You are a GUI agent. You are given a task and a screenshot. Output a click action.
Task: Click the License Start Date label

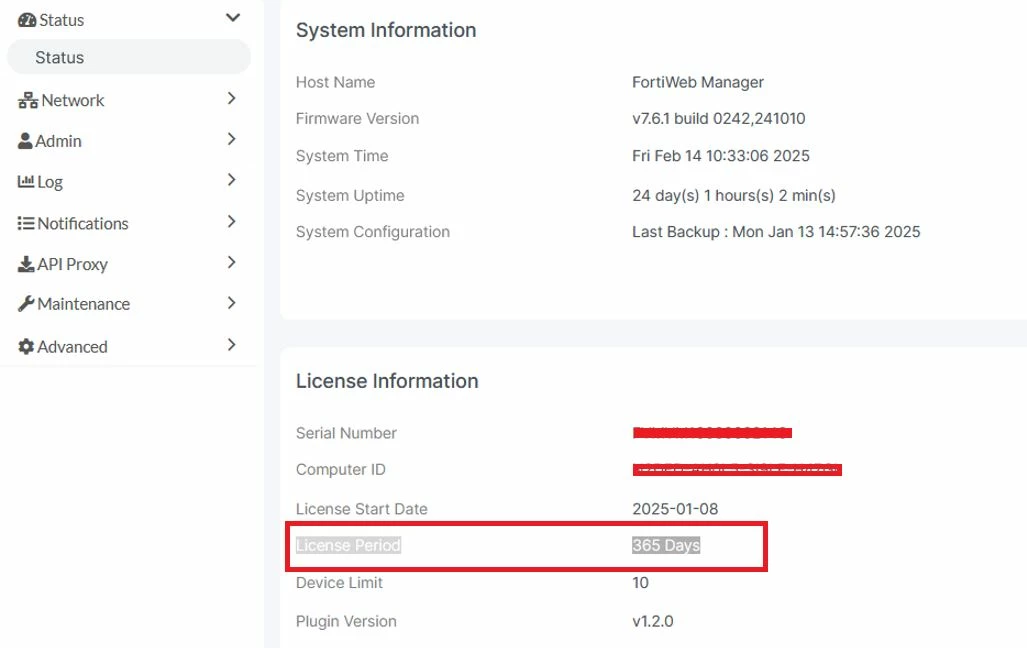tap(362, 509)
